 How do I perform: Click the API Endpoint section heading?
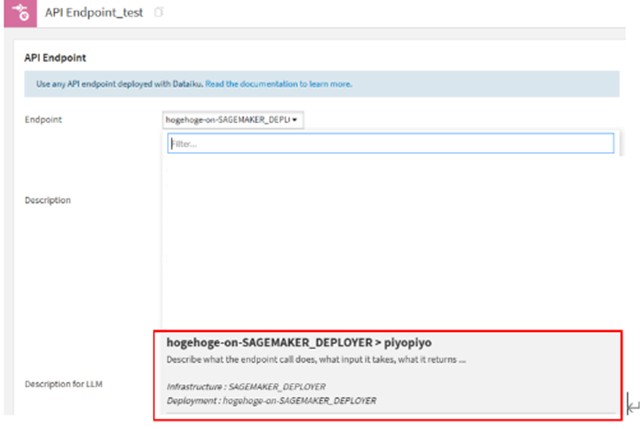point(55,58)
